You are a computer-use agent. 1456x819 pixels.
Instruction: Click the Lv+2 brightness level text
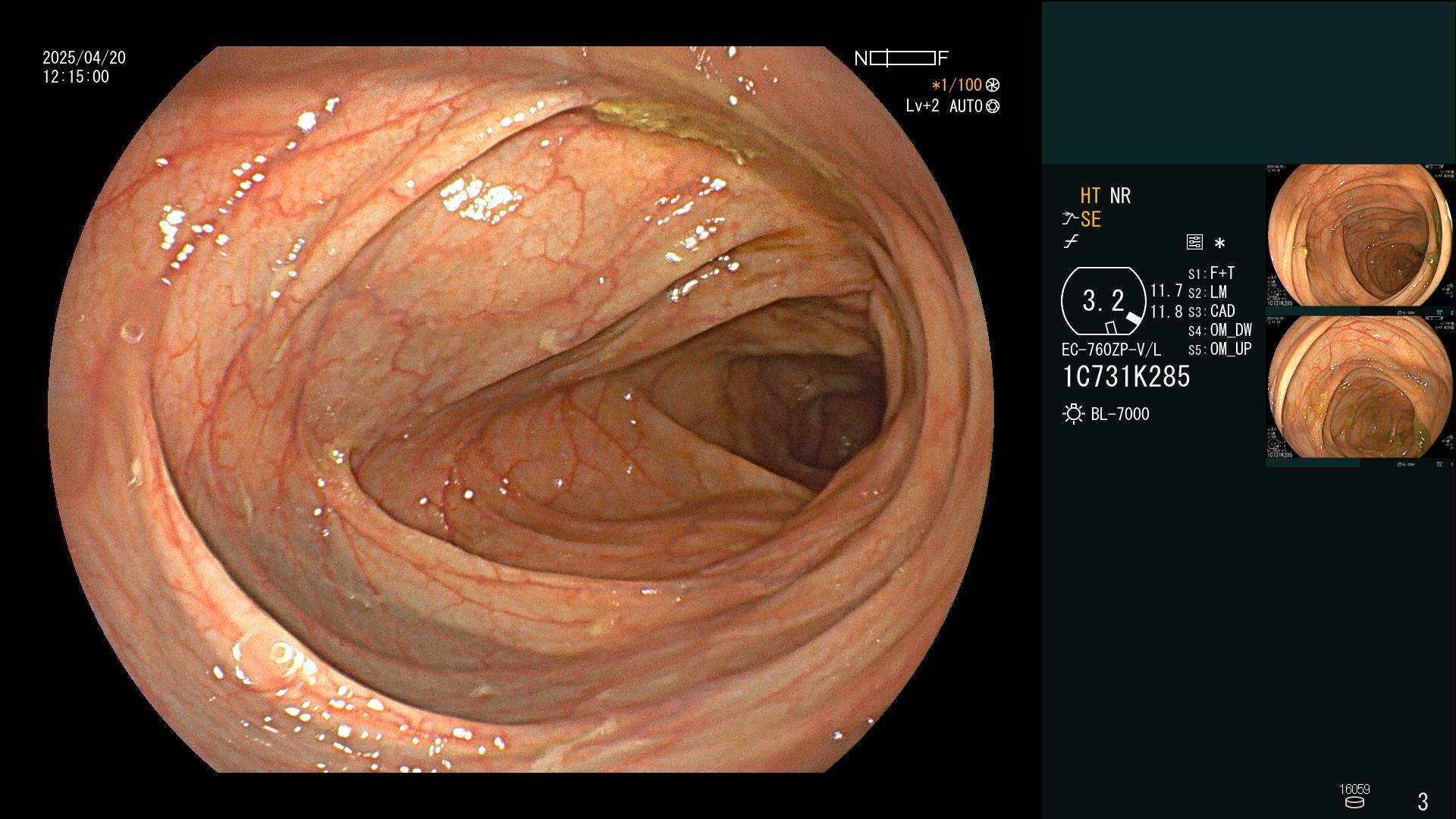click(922, 106)
